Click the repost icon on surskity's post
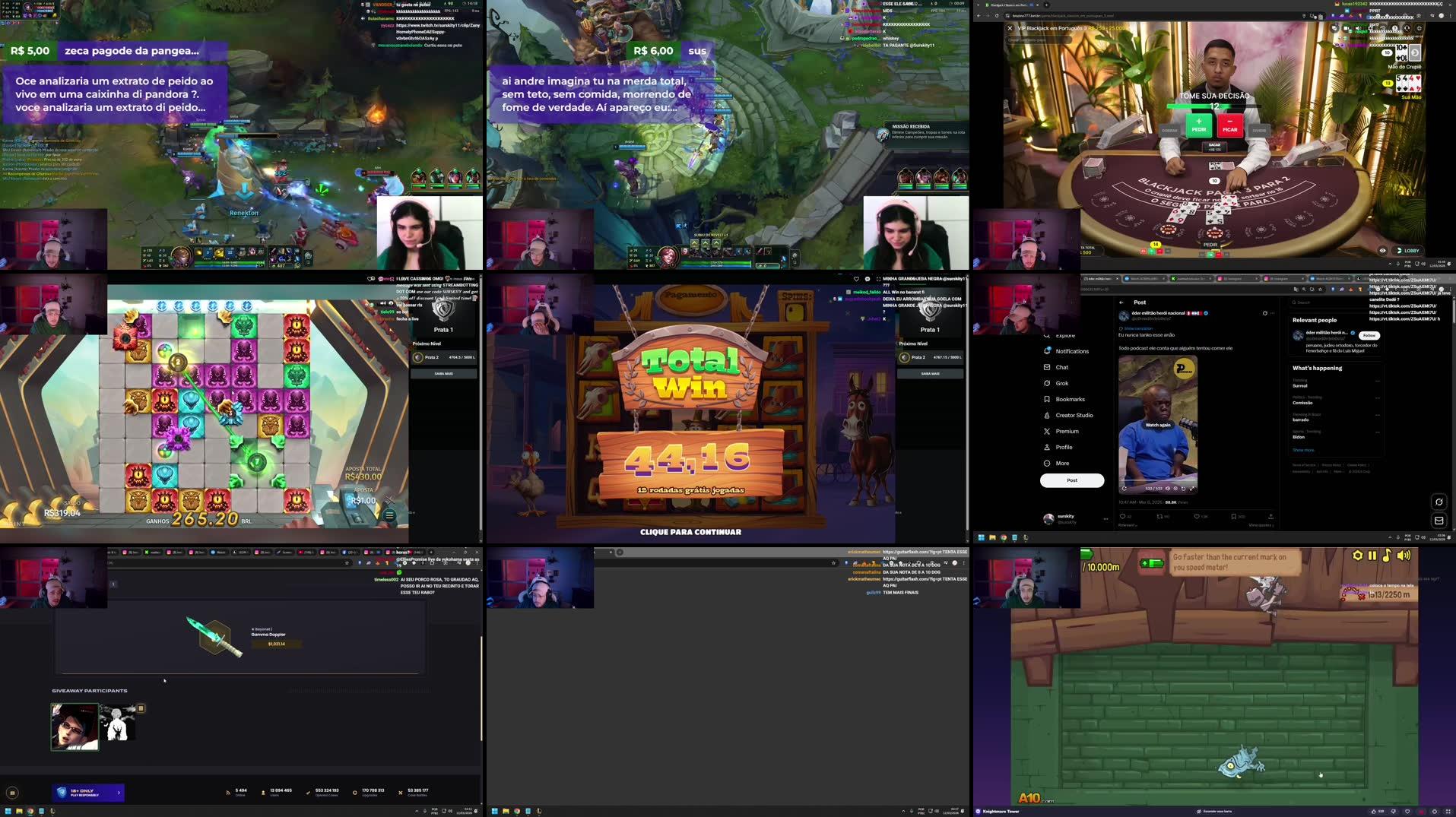The height and width of the screenshot is (817, 1456). click(1160, 516)
